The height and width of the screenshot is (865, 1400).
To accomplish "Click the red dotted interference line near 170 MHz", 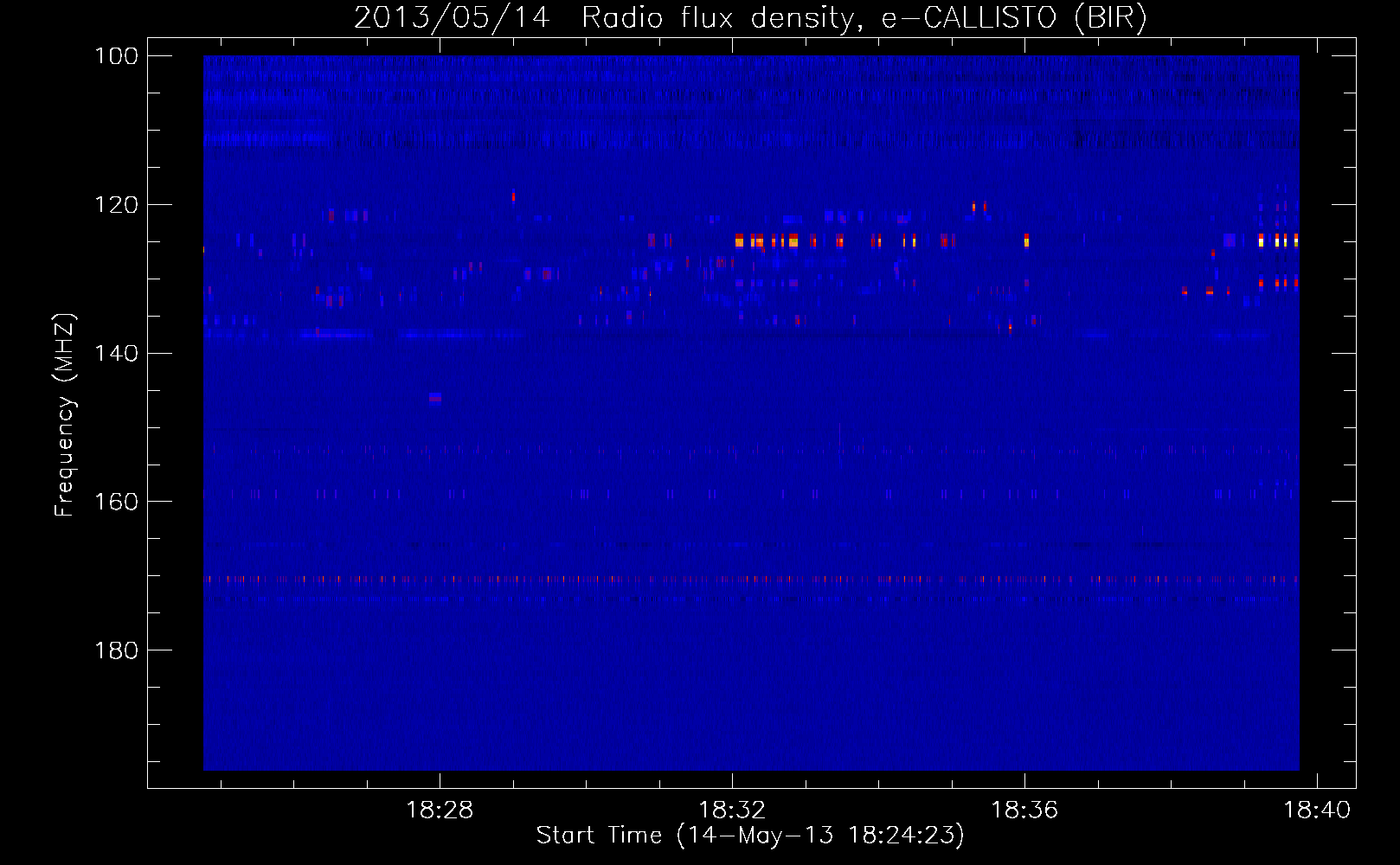I will click(751, 580).
